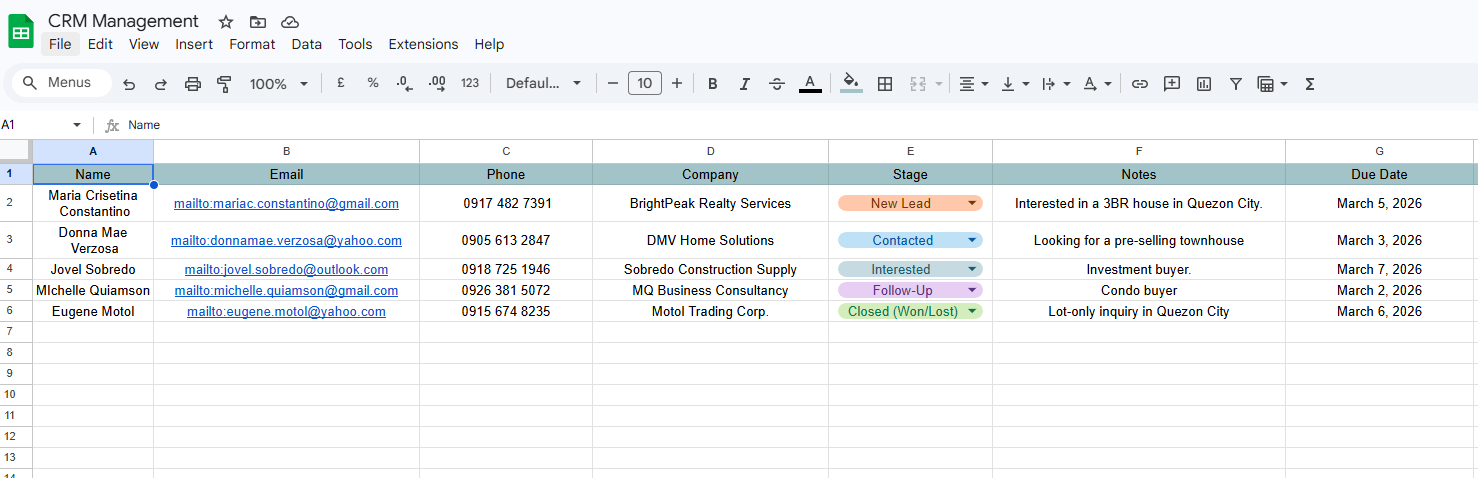This screenshot has height=478, width=1478.
Task: Insert a comment
Action: click(x=1172, y=84)
